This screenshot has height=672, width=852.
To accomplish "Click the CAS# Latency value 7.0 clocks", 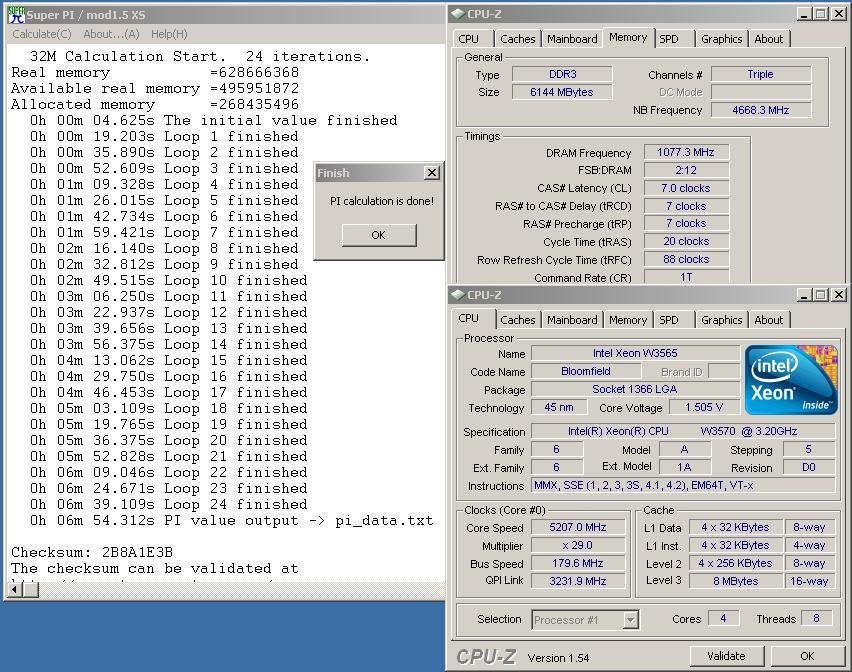I will (686, 188).
